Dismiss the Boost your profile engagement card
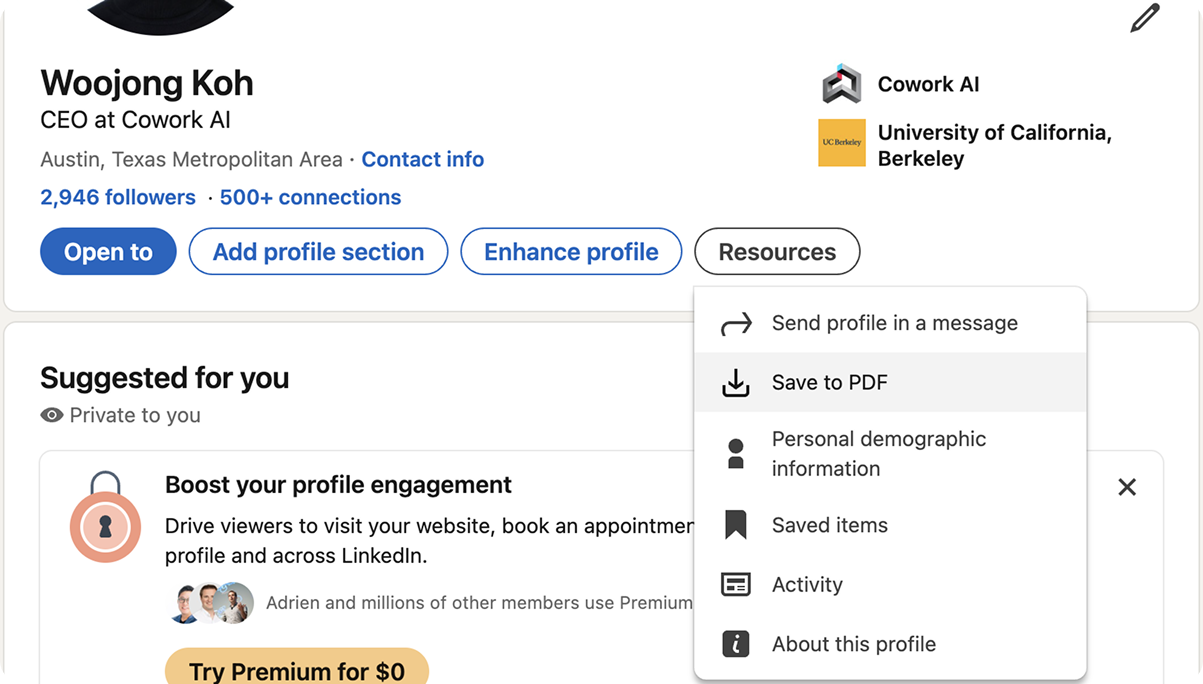 tap(1127, 487)
